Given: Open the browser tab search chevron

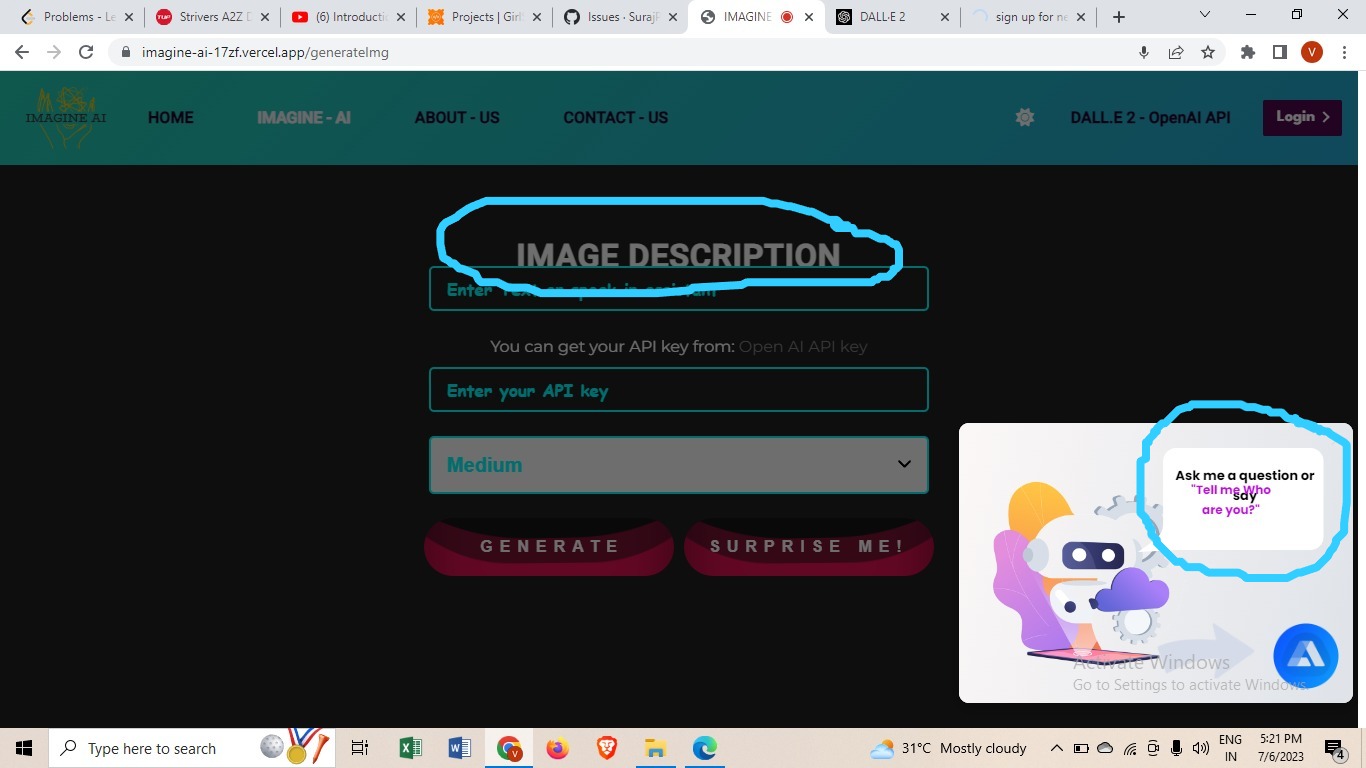Looking at the screenshot, I should tap(1204, 16).
